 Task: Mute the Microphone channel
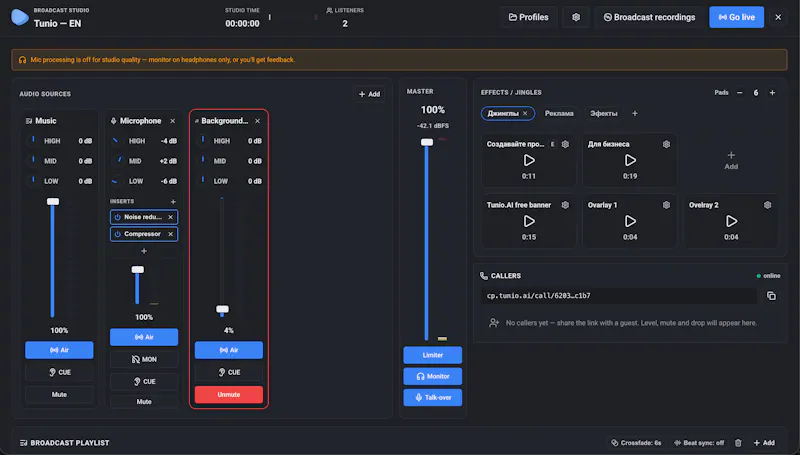(x=144, y=401)
